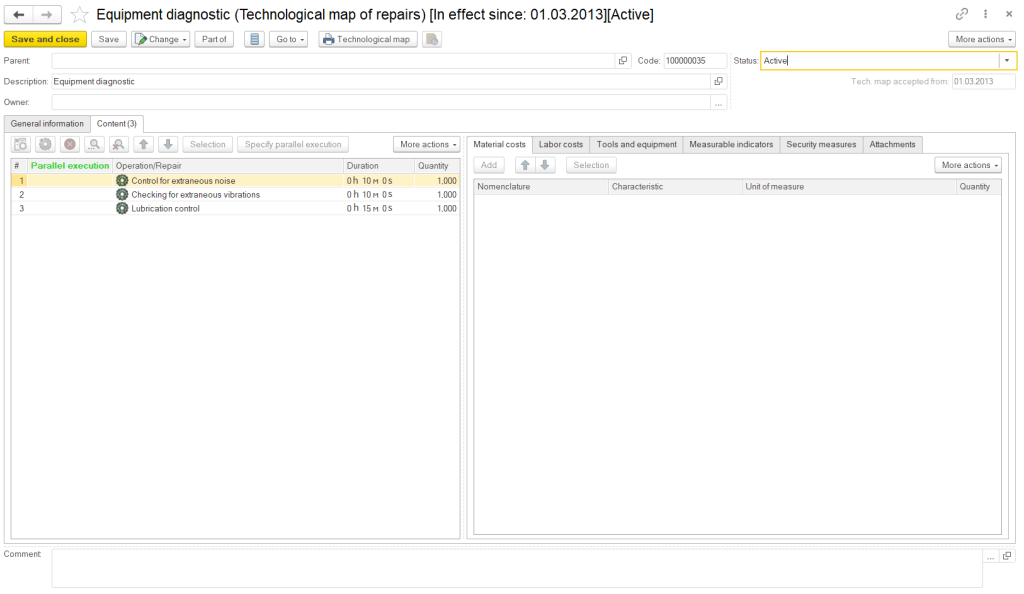Open top-right More actions menu
This screenshot has width=1024, height=594.
pos(982,39)
